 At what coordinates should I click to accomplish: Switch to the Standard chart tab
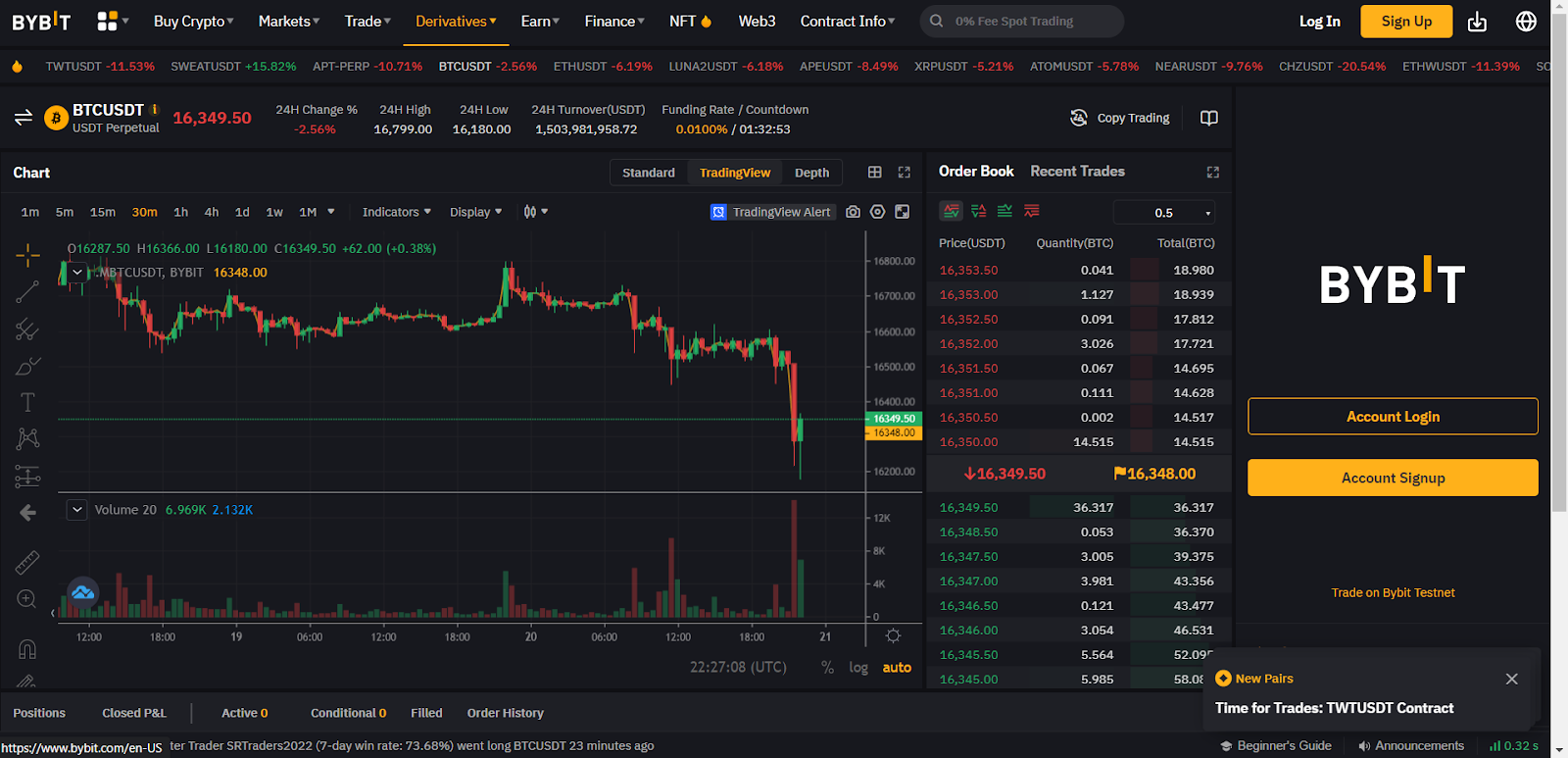[x=648, y=173]
